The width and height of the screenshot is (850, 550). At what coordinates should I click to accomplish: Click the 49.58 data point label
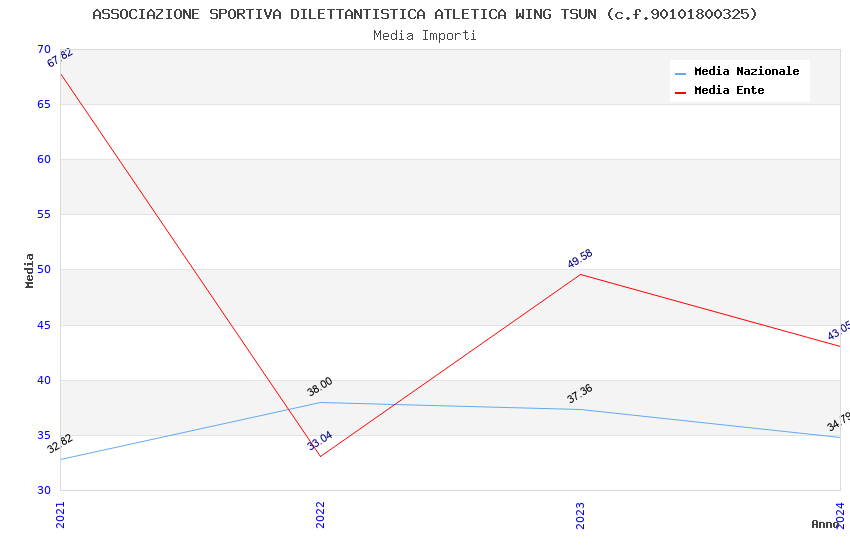[580, 259]
